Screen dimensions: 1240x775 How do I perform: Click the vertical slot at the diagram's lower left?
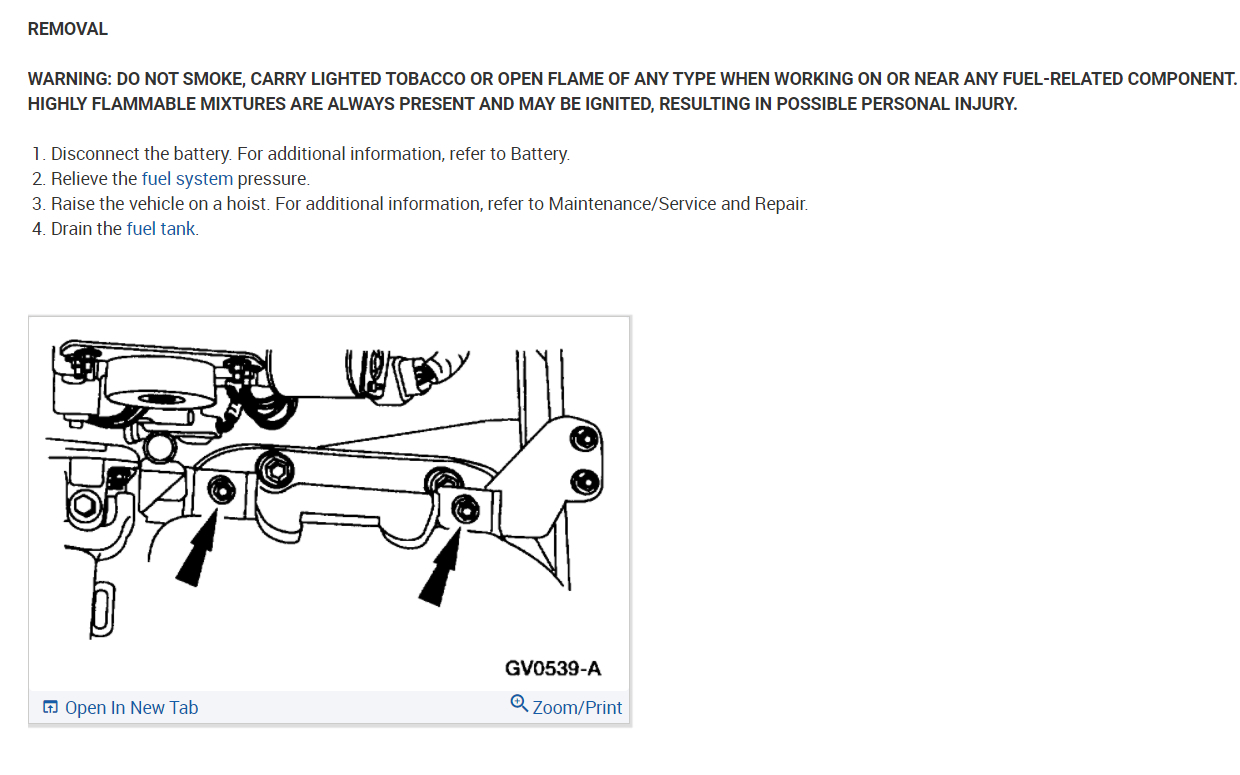coord(99,612)
